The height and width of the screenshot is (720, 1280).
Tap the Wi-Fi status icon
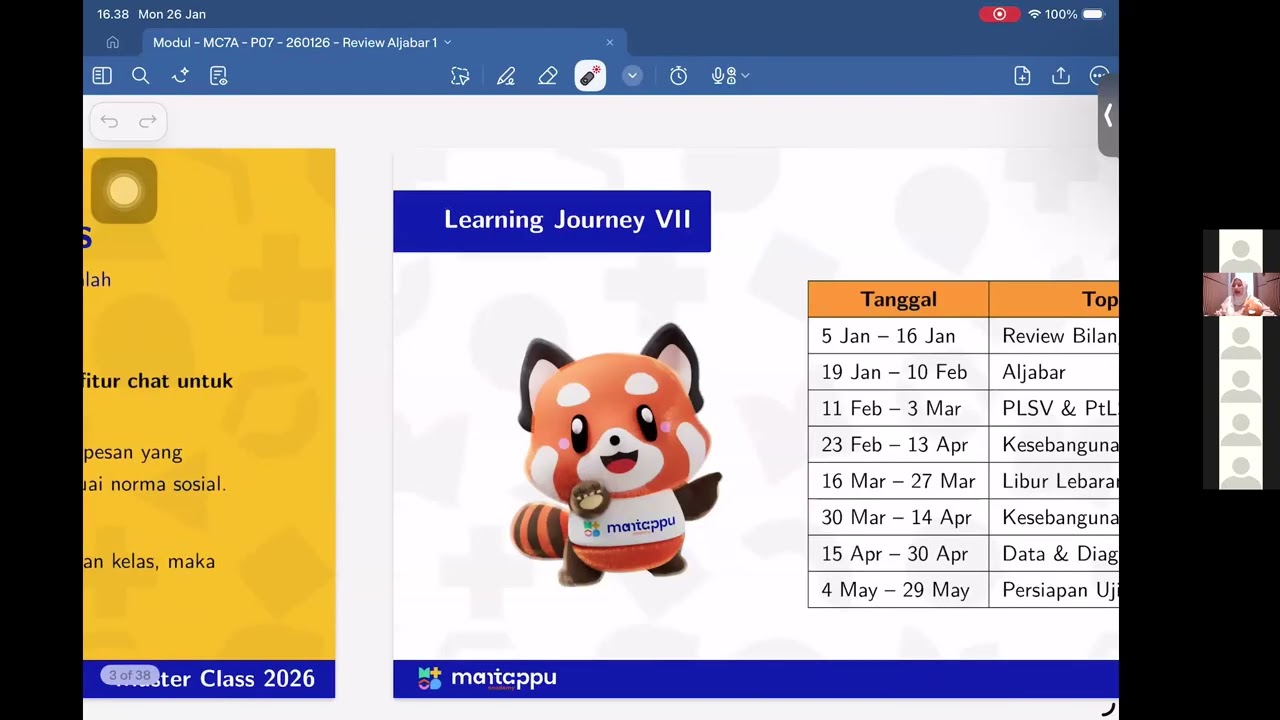pyautogui.click(x=1035, y=14)
